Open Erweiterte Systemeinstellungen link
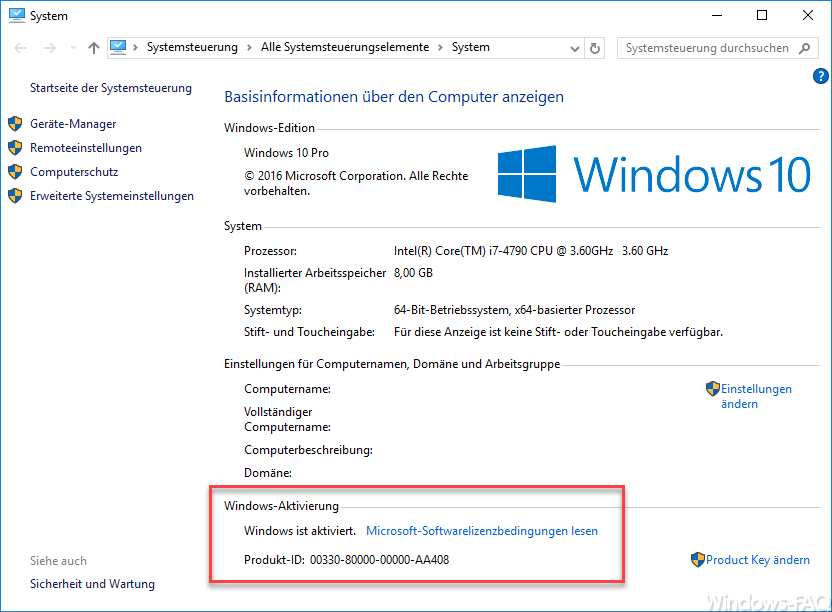The height and width of the screenshot is (612, 832). tap(112, 196)
